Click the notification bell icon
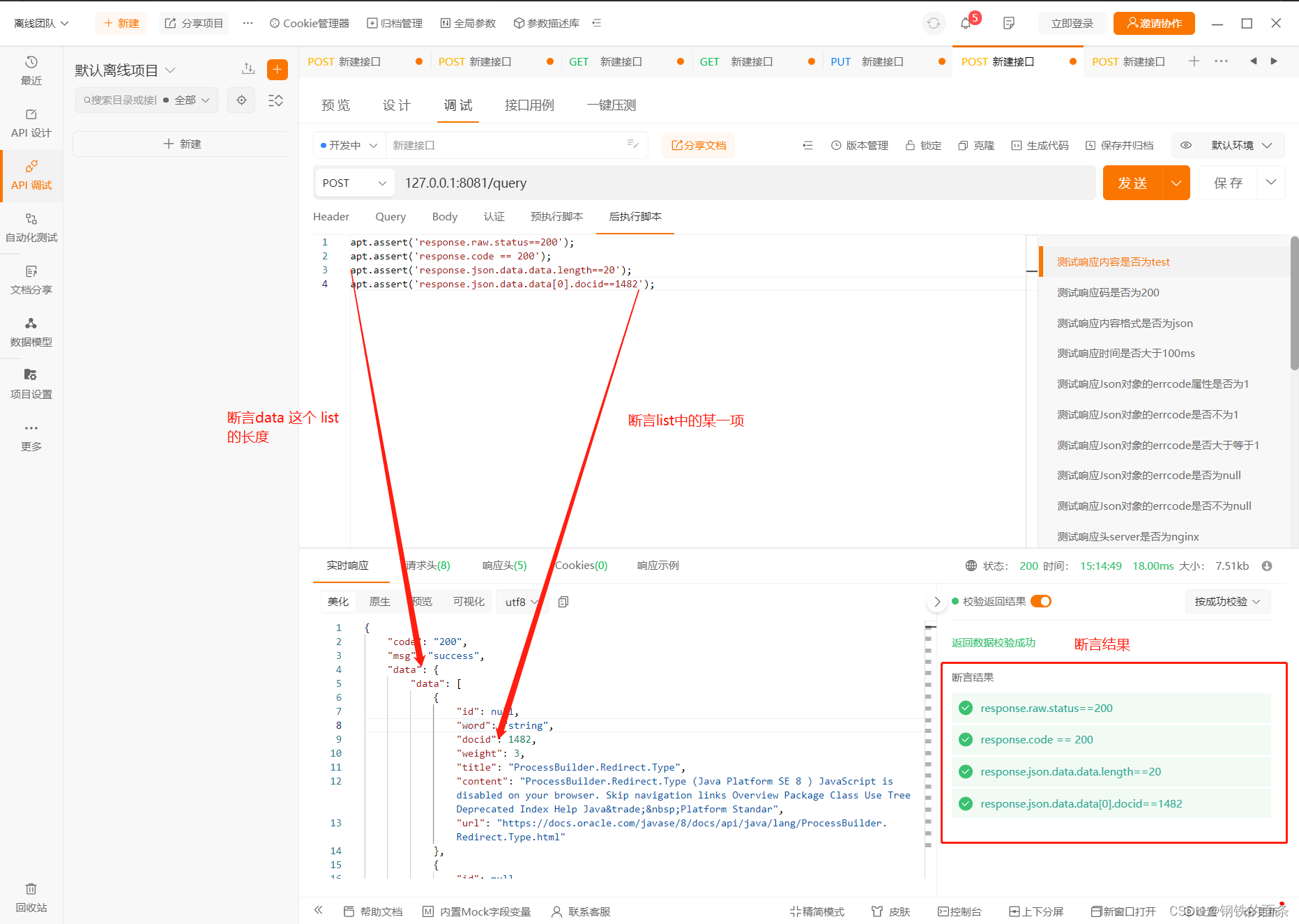Image resolution: width=1299 pixels, height=924 pixels. pos(966,23)
